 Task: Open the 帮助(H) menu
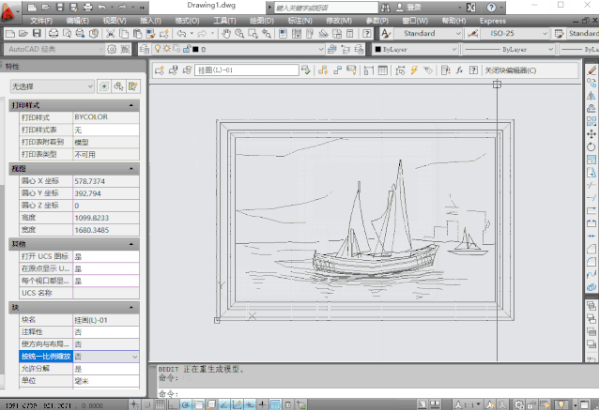click(453, 21)
